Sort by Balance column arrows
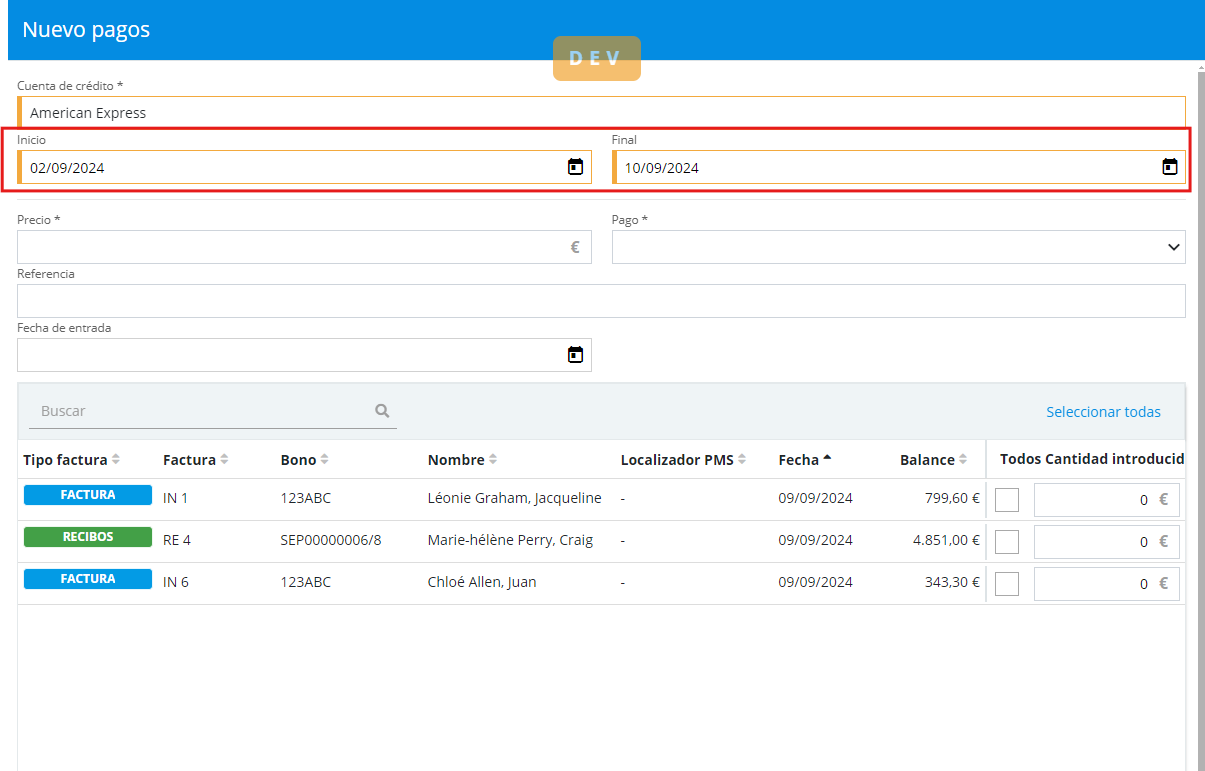The image size is (1205, 771). point(963,460)
